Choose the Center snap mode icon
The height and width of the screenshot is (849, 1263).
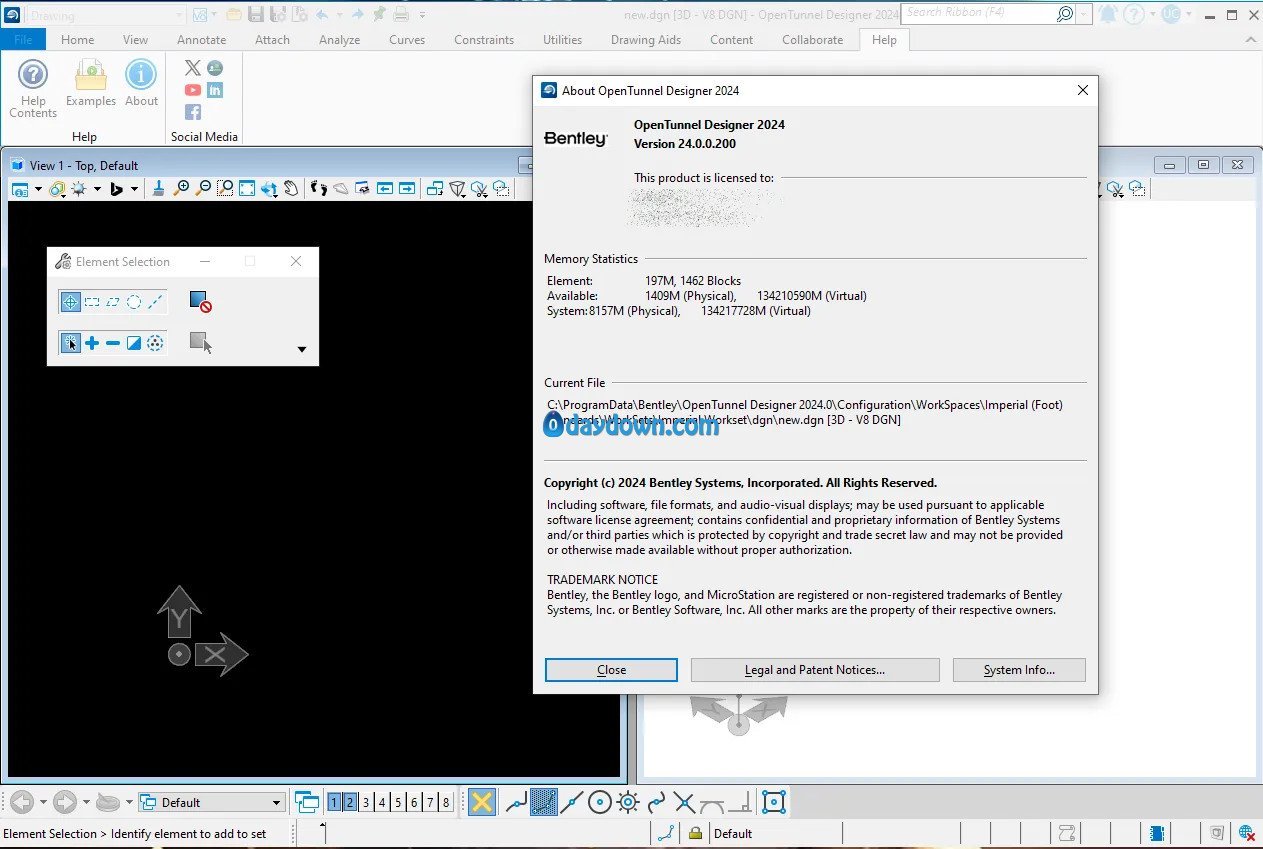600,802
